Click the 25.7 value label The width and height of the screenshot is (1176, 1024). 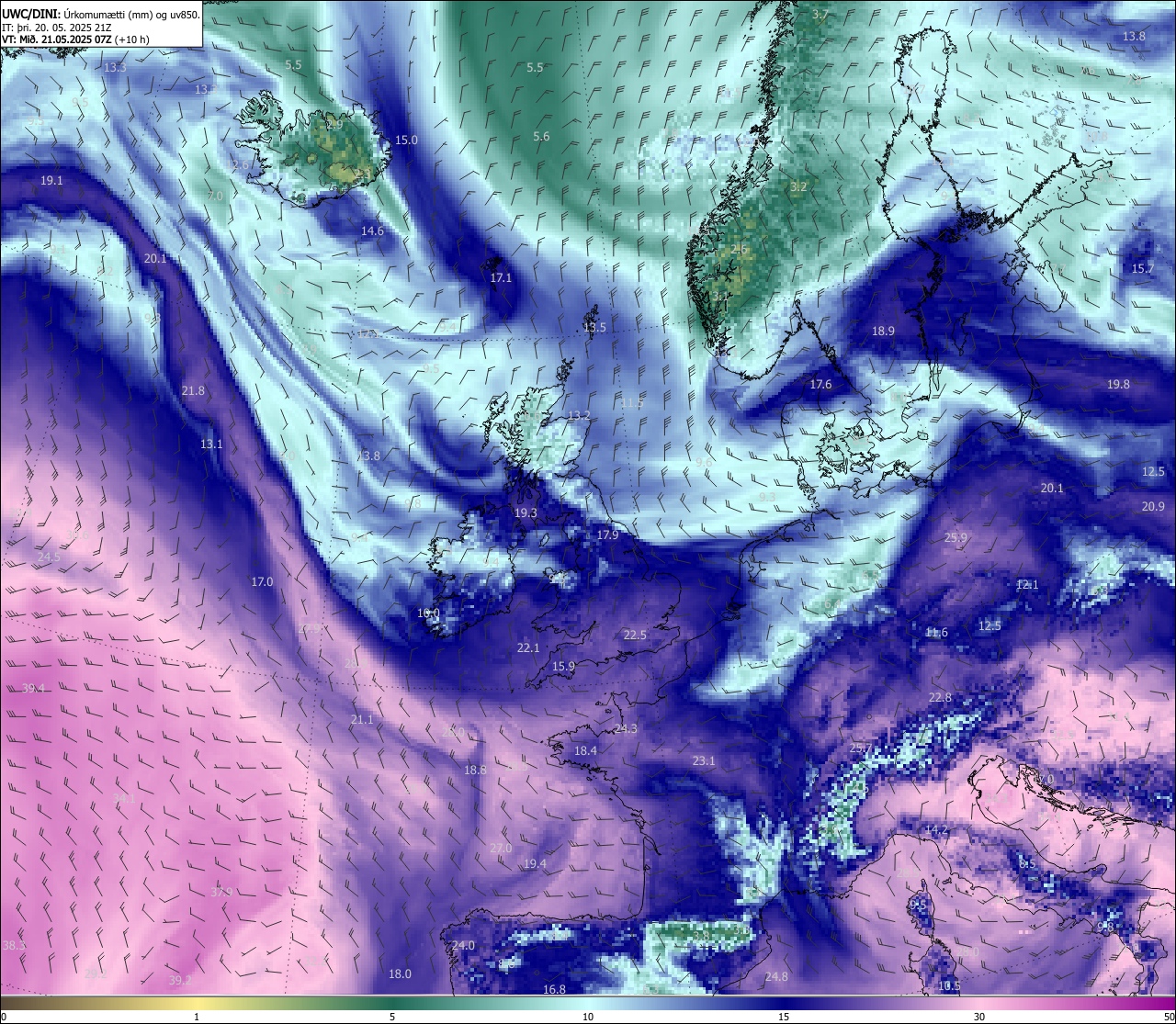point(860,748)
